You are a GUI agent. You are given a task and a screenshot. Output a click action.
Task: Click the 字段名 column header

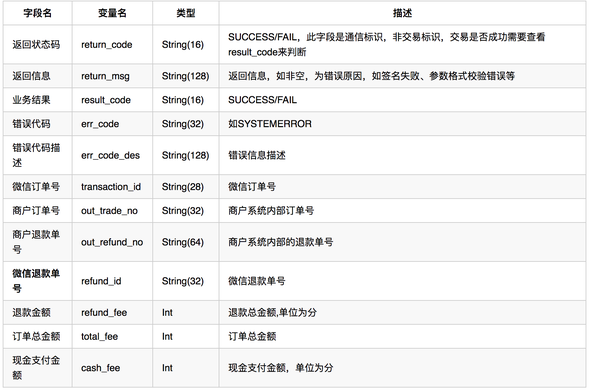(38, 13)
